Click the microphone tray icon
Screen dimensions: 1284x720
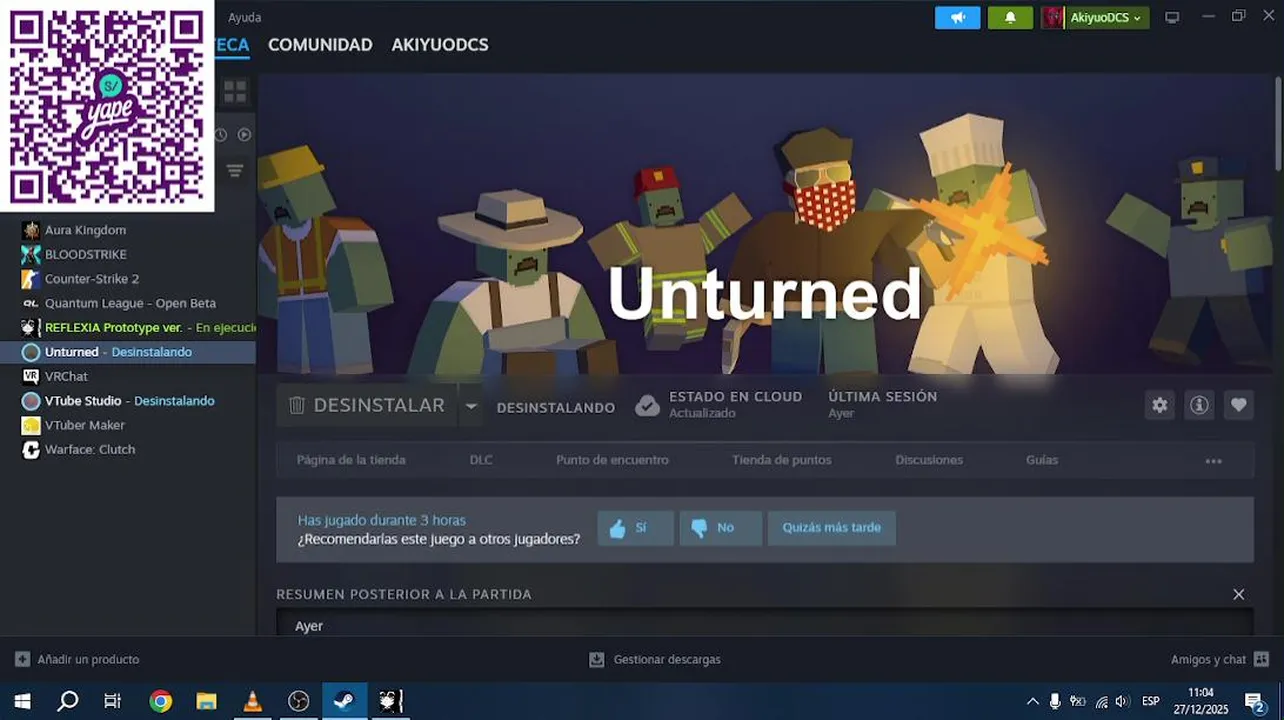pos(1055,701)
